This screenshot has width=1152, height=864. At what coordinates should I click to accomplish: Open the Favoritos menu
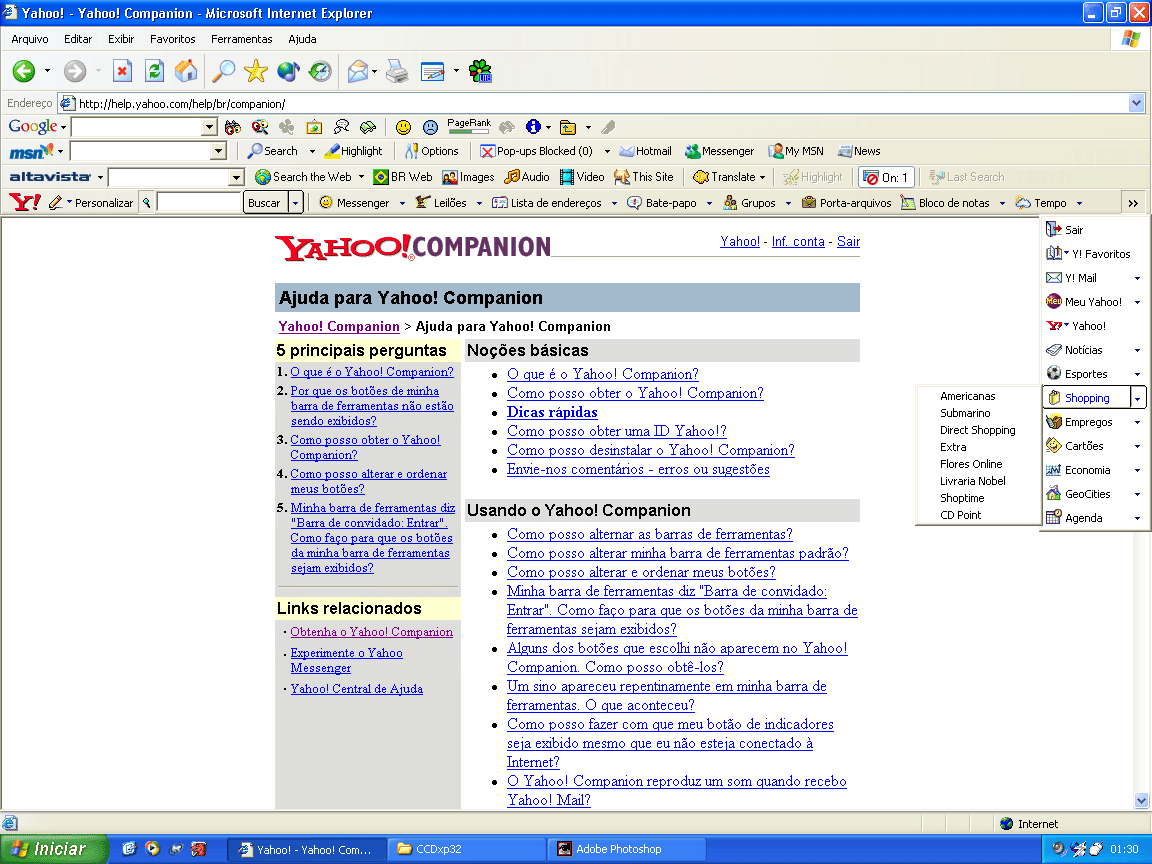click(173, 39)
